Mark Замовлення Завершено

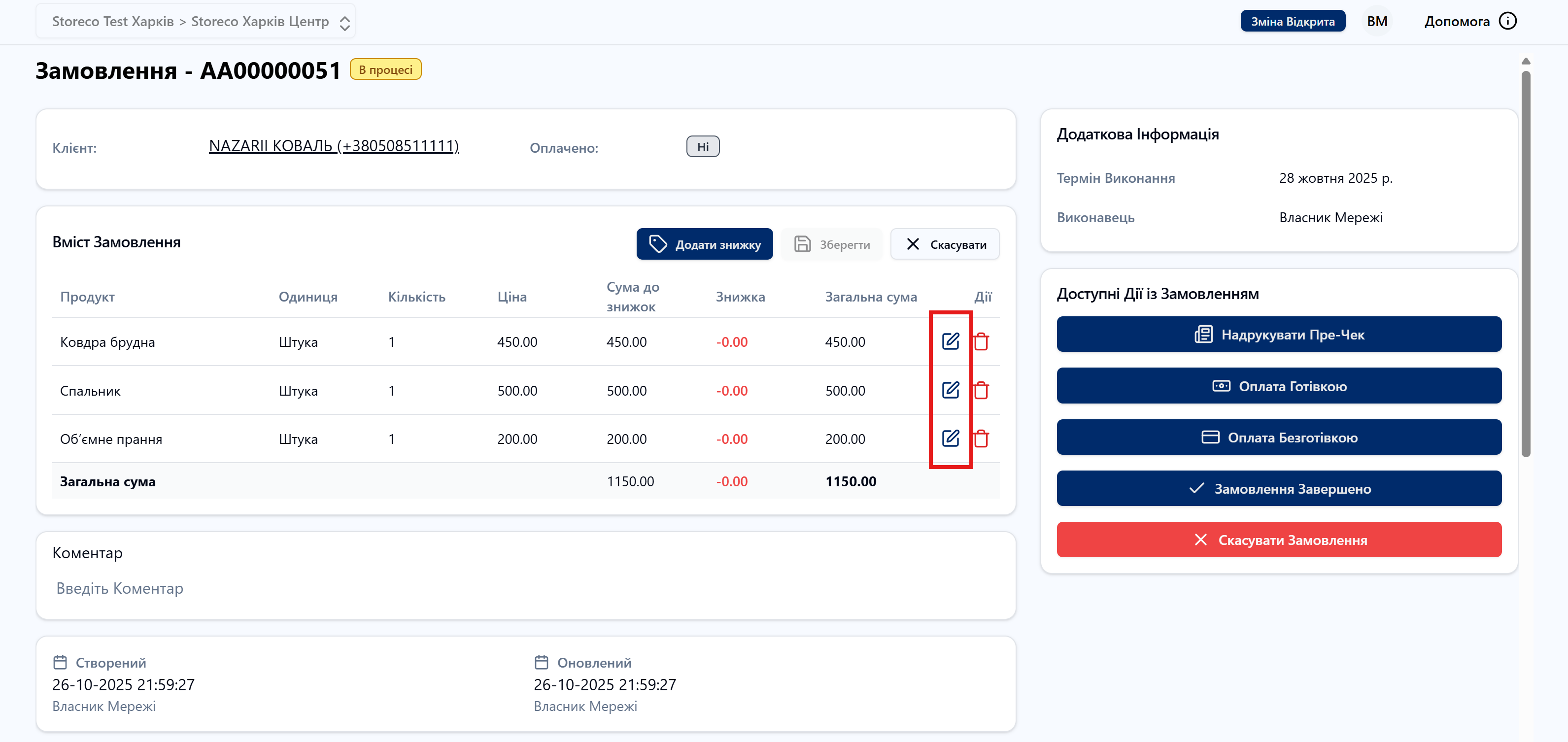point(1278,488)
